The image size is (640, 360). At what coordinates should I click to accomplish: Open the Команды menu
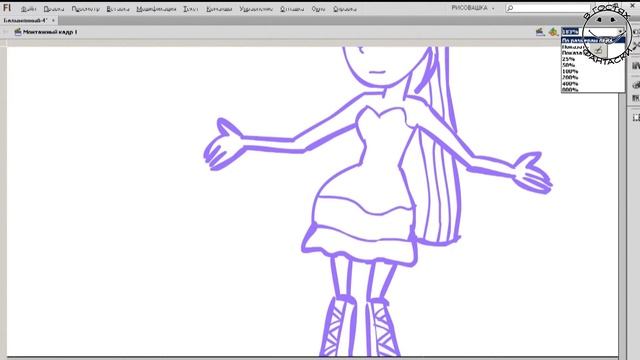[219, 9]
